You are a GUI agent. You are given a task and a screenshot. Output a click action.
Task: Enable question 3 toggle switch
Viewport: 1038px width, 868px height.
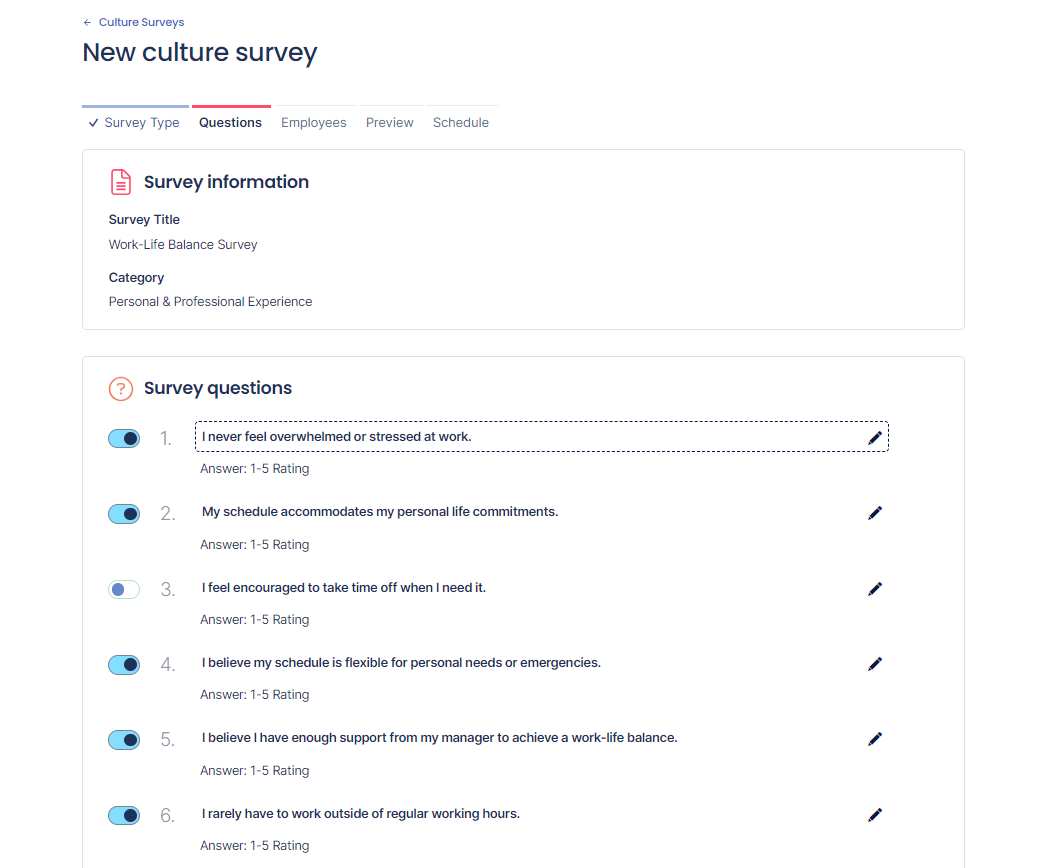pos(124,590)
